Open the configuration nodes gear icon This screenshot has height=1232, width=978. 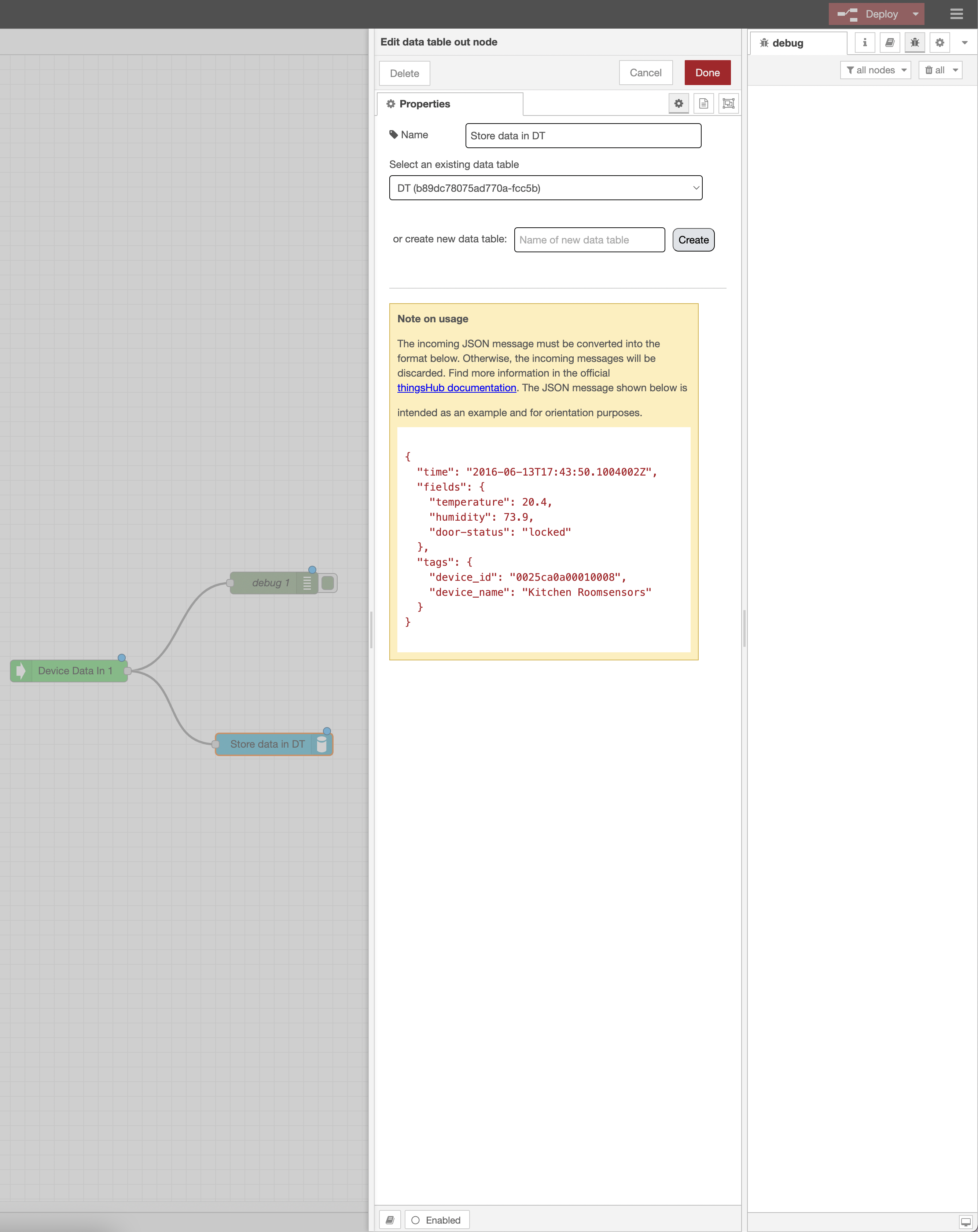point(940,43)
